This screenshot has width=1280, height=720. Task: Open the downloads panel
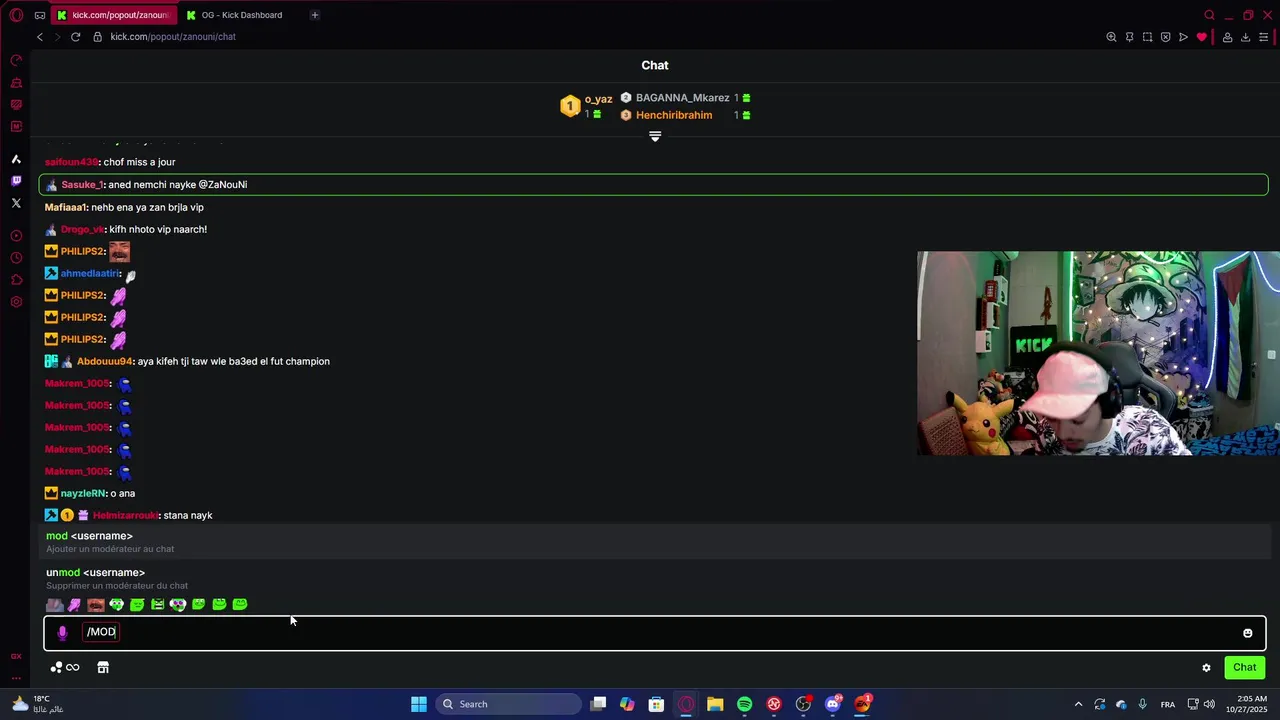1245,37
